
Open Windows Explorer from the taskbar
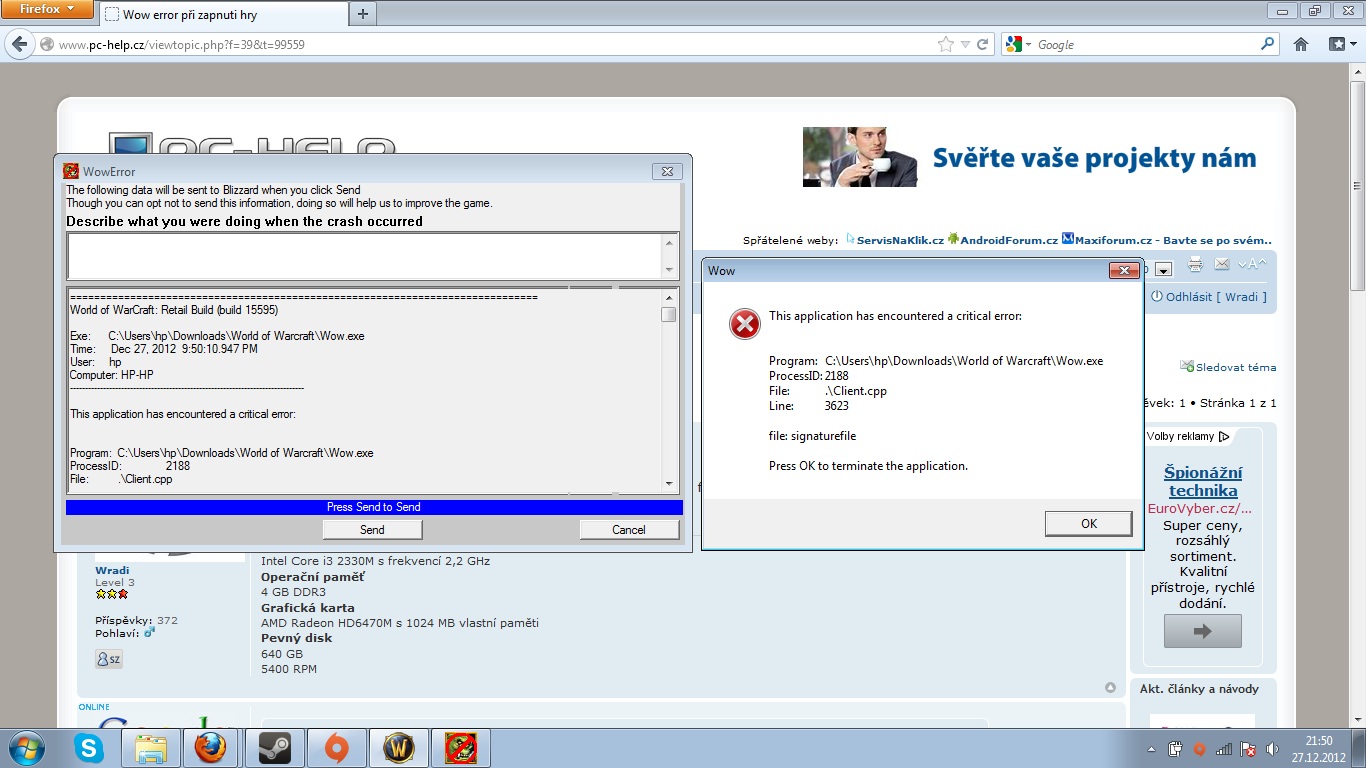pyautogui.click(x=152, y=748)
